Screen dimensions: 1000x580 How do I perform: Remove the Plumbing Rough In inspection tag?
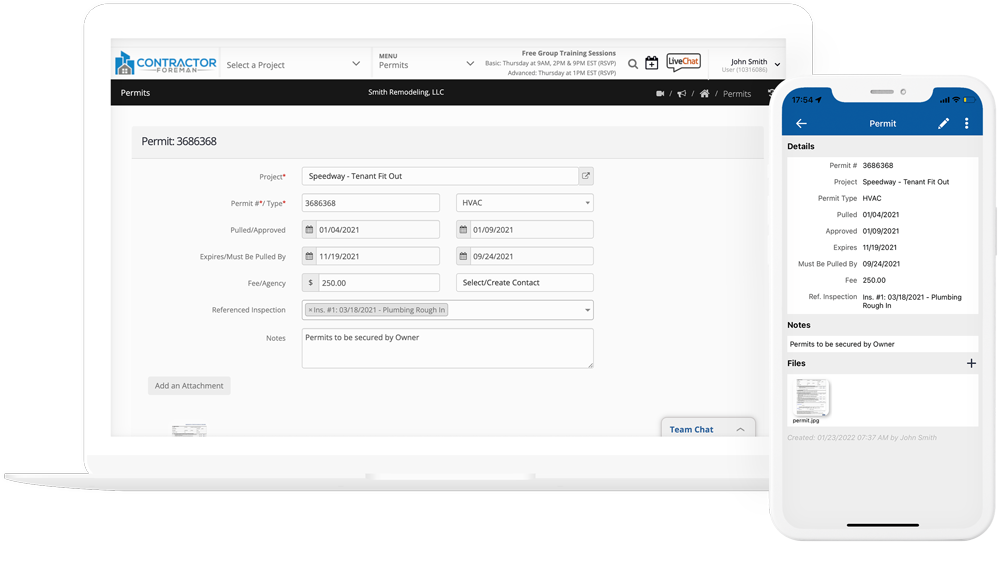[311, 310]
